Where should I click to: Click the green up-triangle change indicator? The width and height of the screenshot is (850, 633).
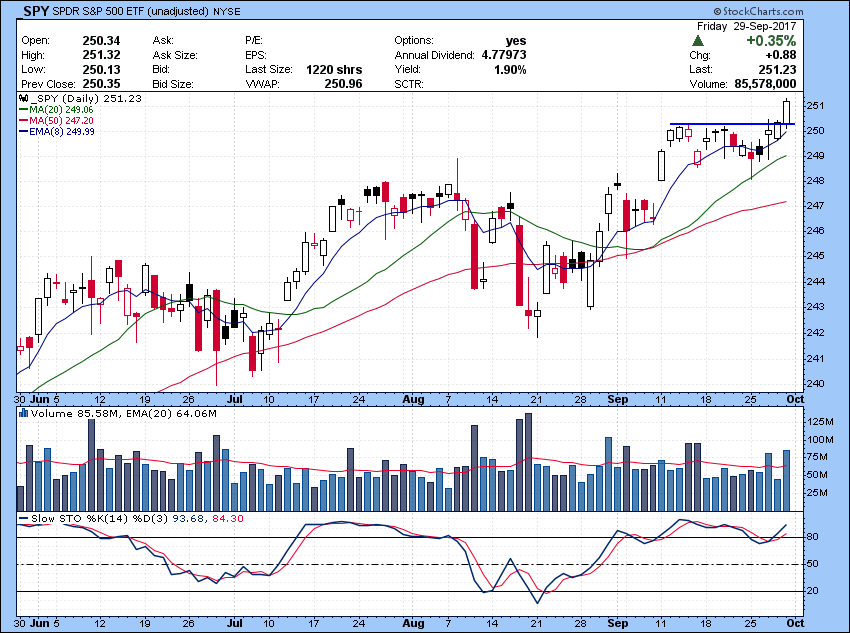[x=698, y=41]
